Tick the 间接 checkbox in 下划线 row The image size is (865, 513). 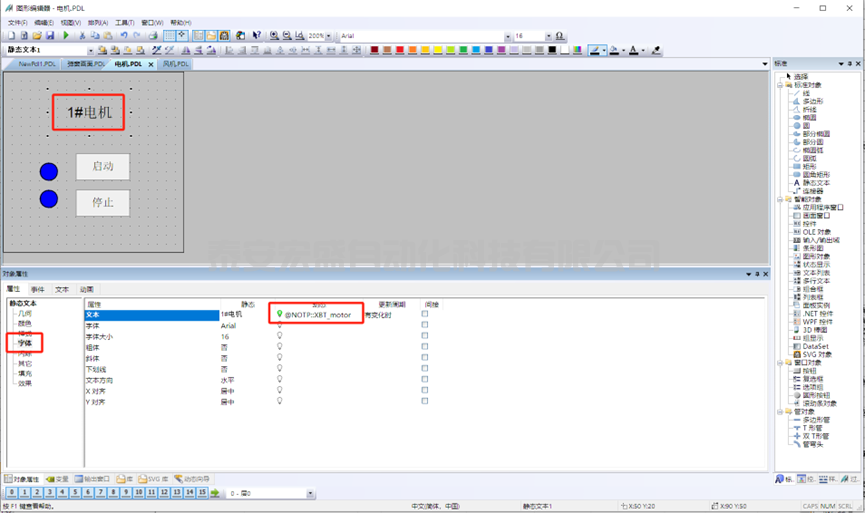click(x=425, y=369)
